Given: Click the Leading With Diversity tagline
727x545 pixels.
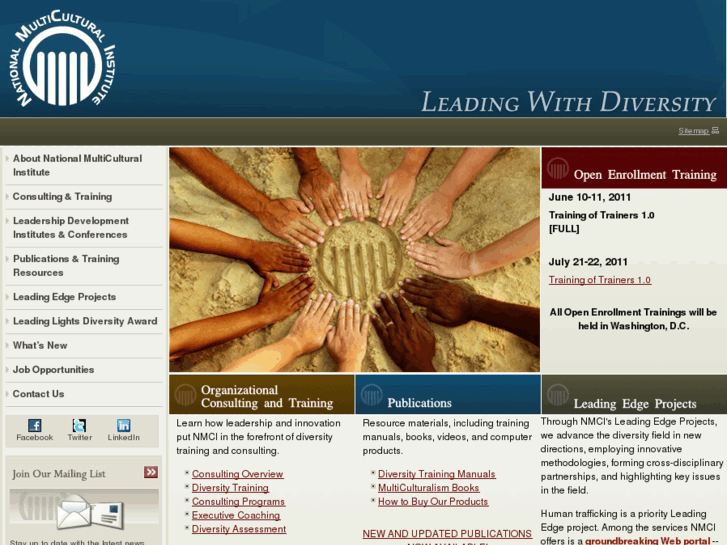Looking at the screenshot, I should [x=568, y=102].
